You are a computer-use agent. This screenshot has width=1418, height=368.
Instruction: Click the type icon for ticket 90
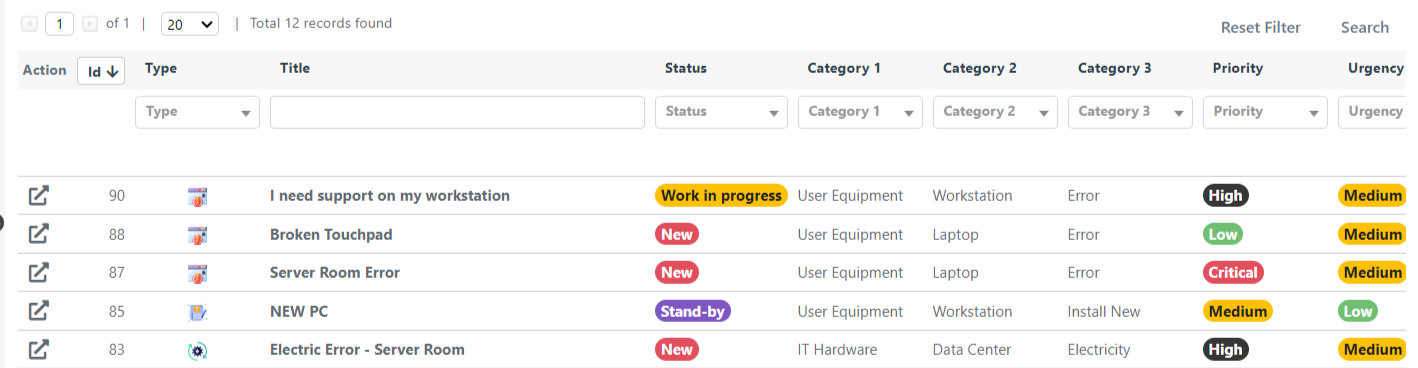pos(198,196)
